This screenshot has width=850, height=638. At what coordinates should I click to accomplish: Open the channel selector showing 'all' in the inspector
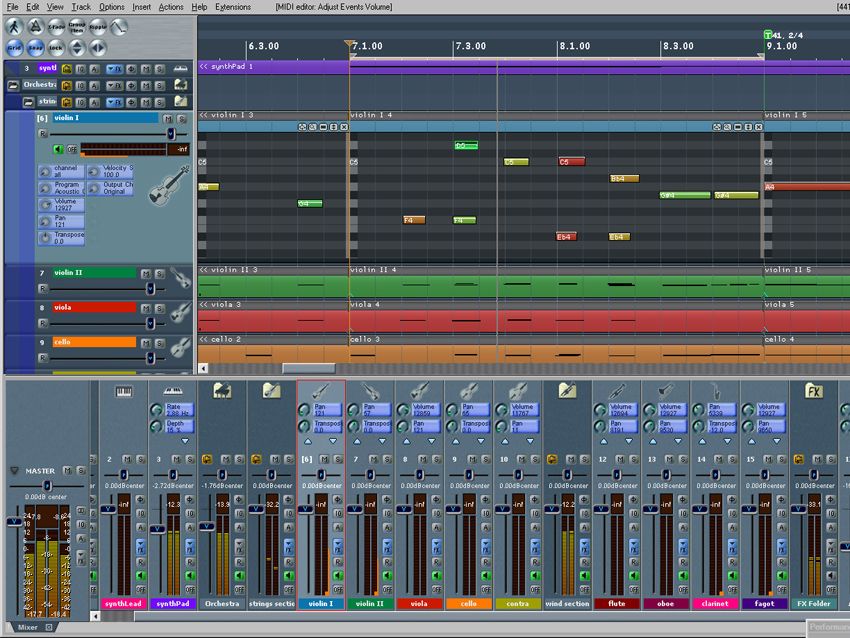click(61, 171)
